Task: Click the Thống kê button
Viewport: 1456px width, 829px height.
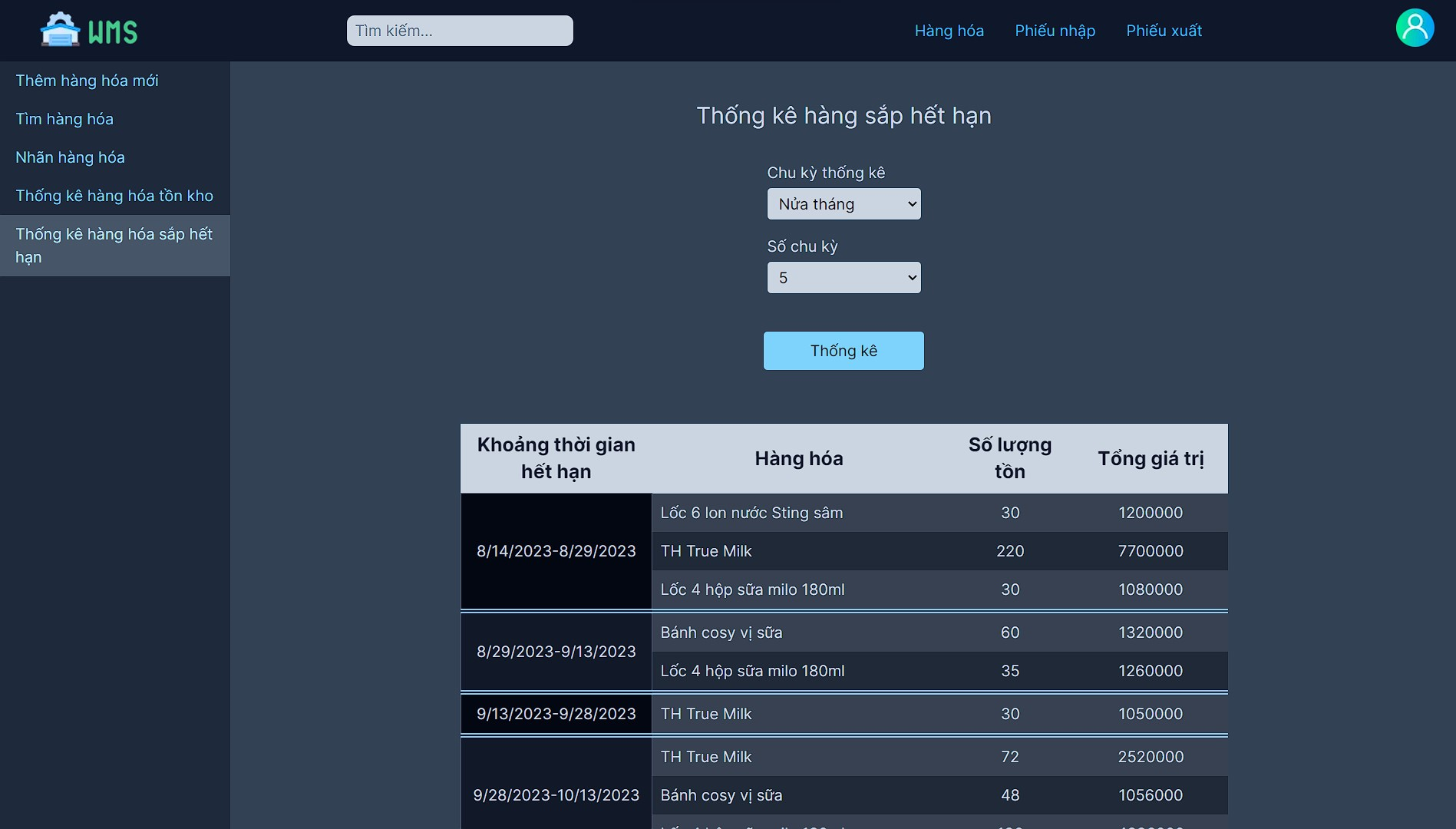Action: 844,351
